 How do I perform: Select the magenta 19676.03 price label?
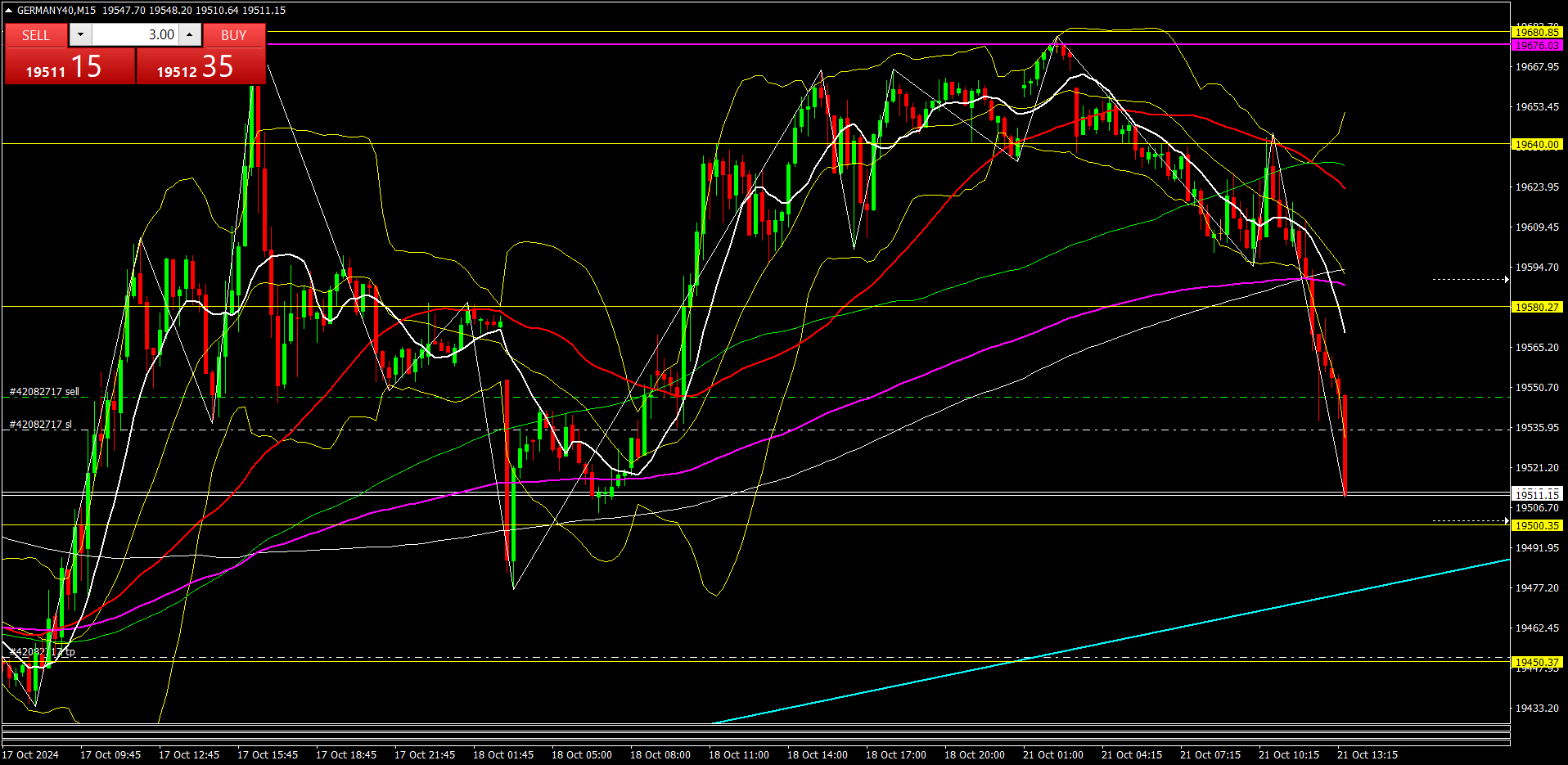click(1536, 46)
